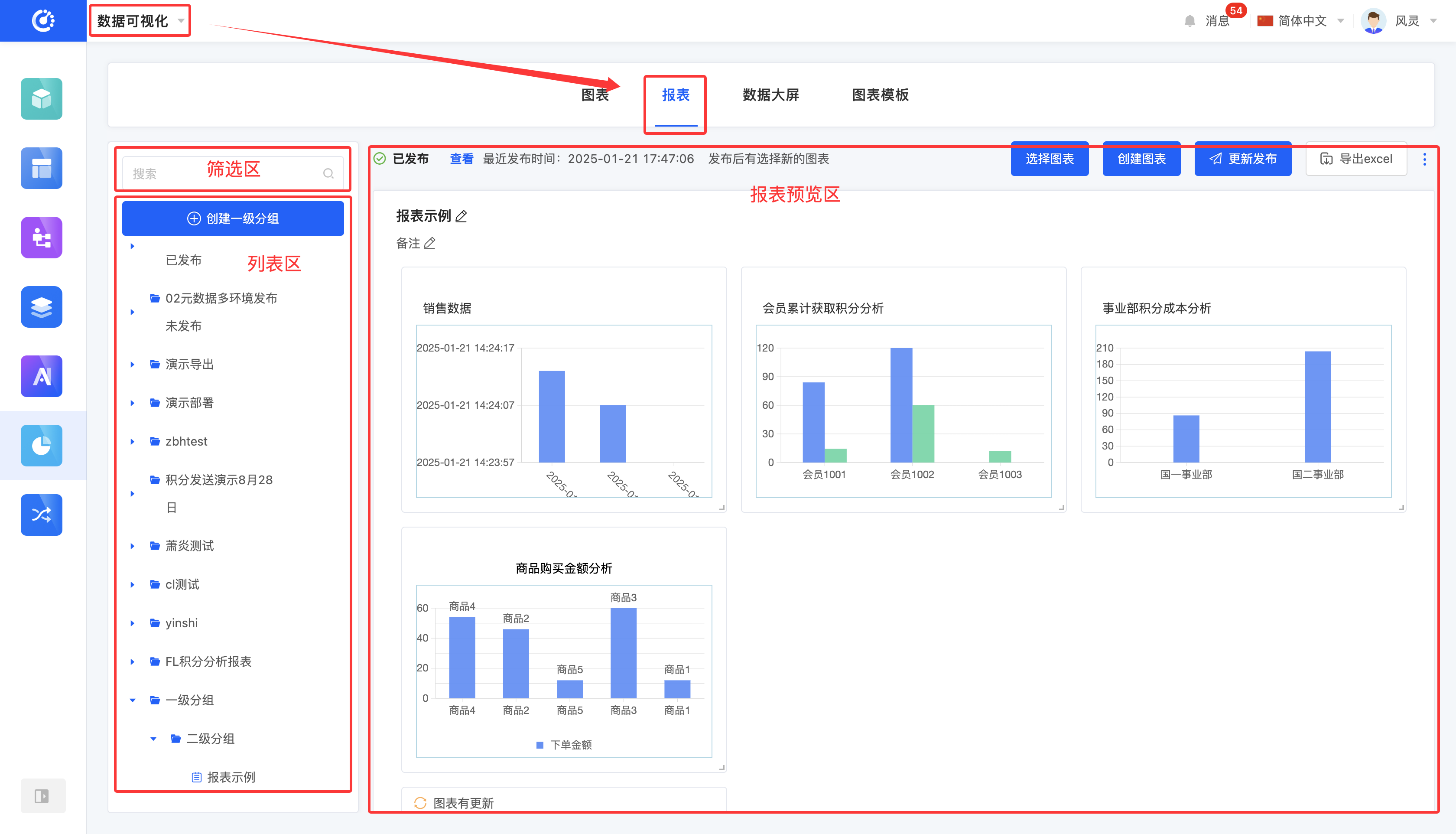Click the pencil icon beside 备注
This screenshot has width=1456, height=834.
430,244
